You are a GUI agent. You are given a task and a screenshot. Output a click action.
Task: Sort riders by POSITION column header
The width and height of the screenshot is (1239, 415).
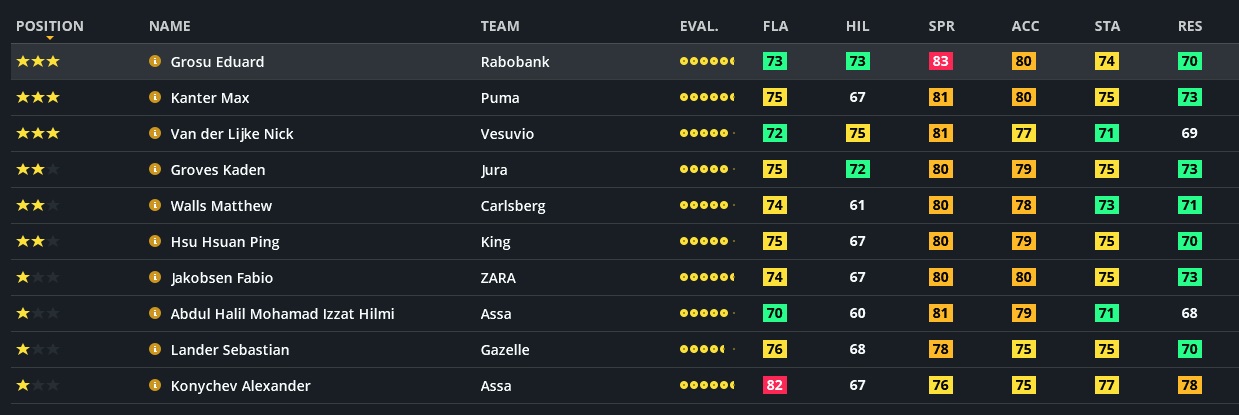[50, 26]
